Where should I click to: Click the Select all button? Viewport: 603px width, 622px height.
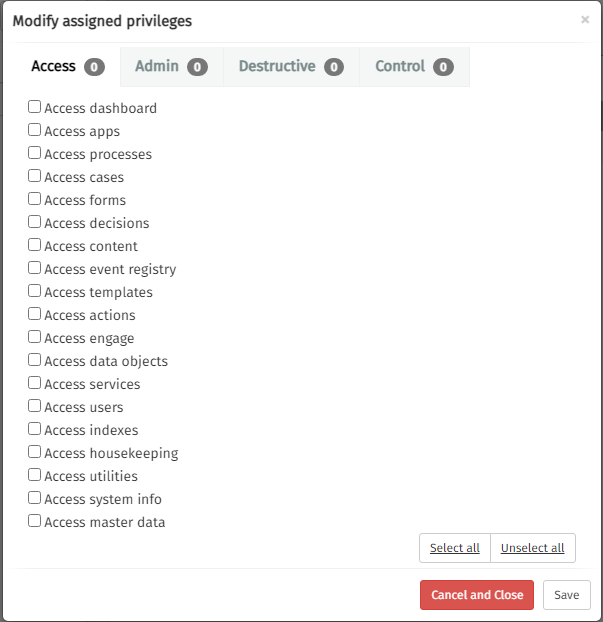(x=455, y=548)
